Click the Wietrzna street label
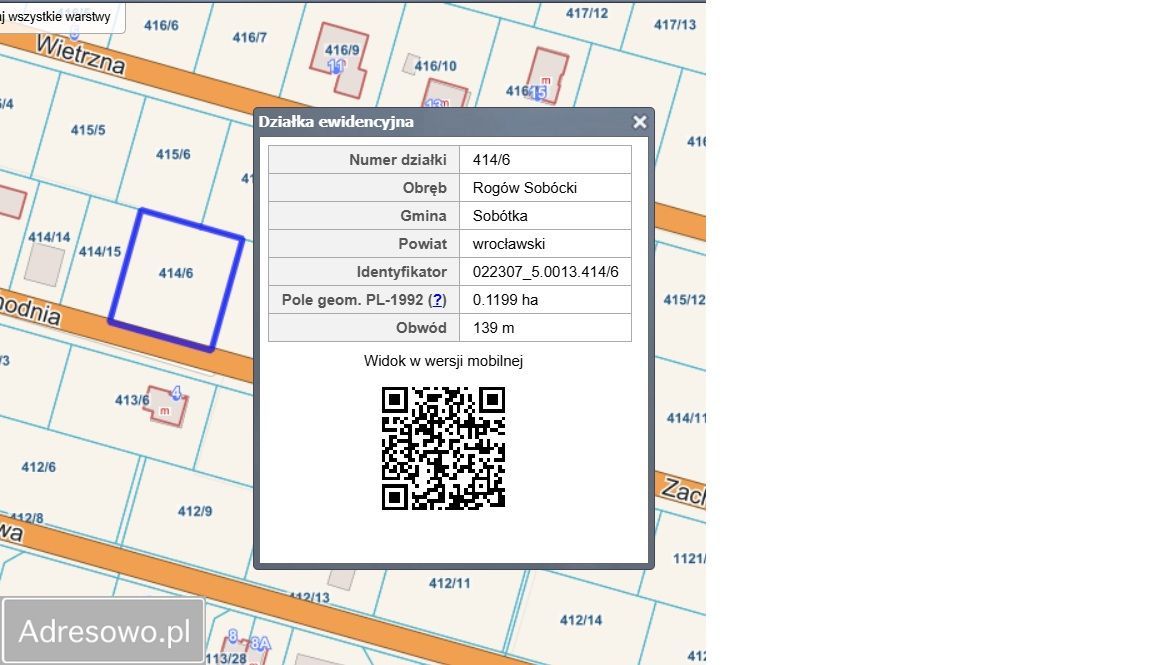Viewport: 1152px width, 665px height. pyautogui.click(x=81, y=56)
